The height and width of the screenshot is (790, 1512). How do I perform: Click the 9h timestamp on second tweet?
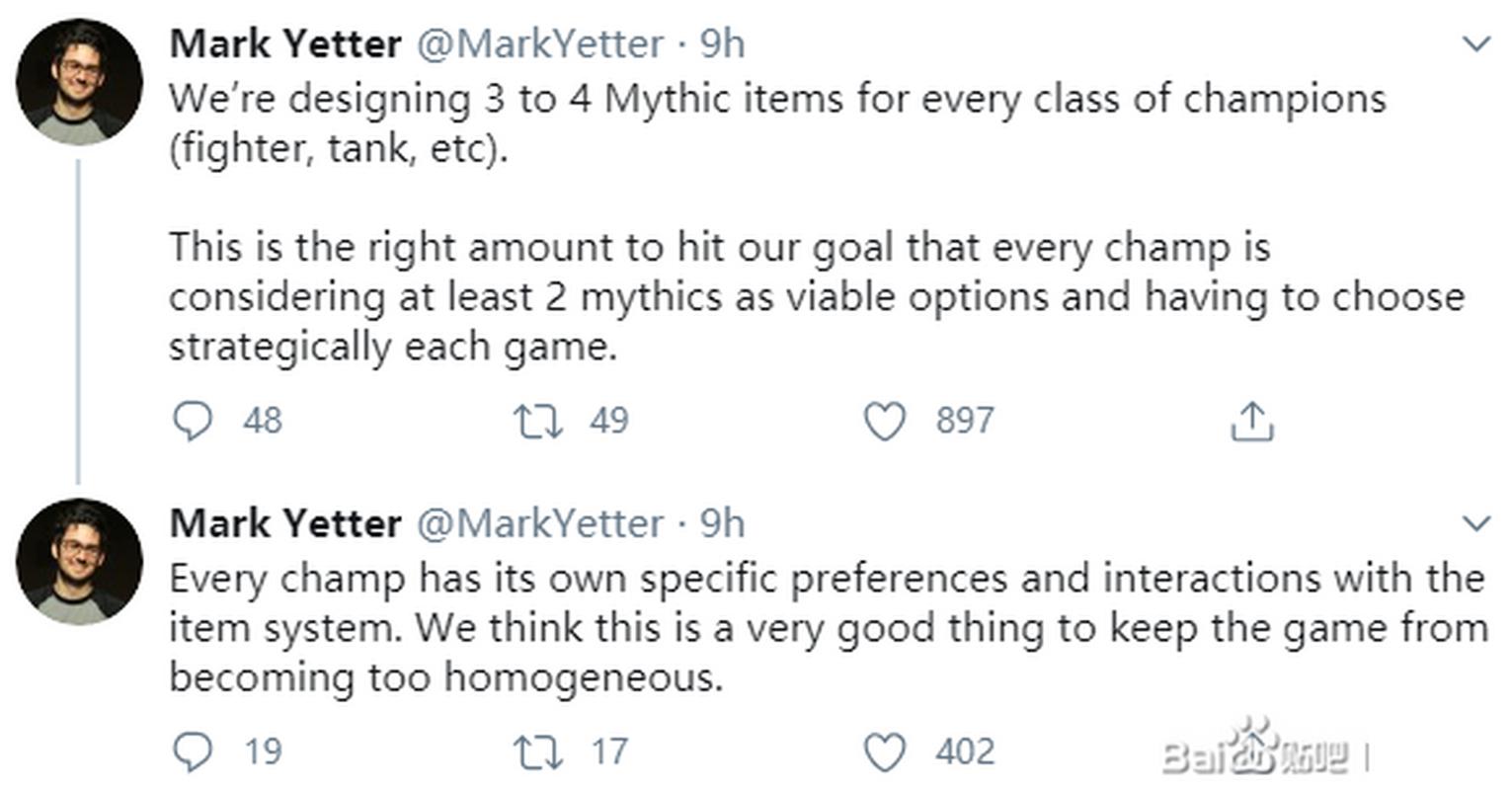click(722, 523)
